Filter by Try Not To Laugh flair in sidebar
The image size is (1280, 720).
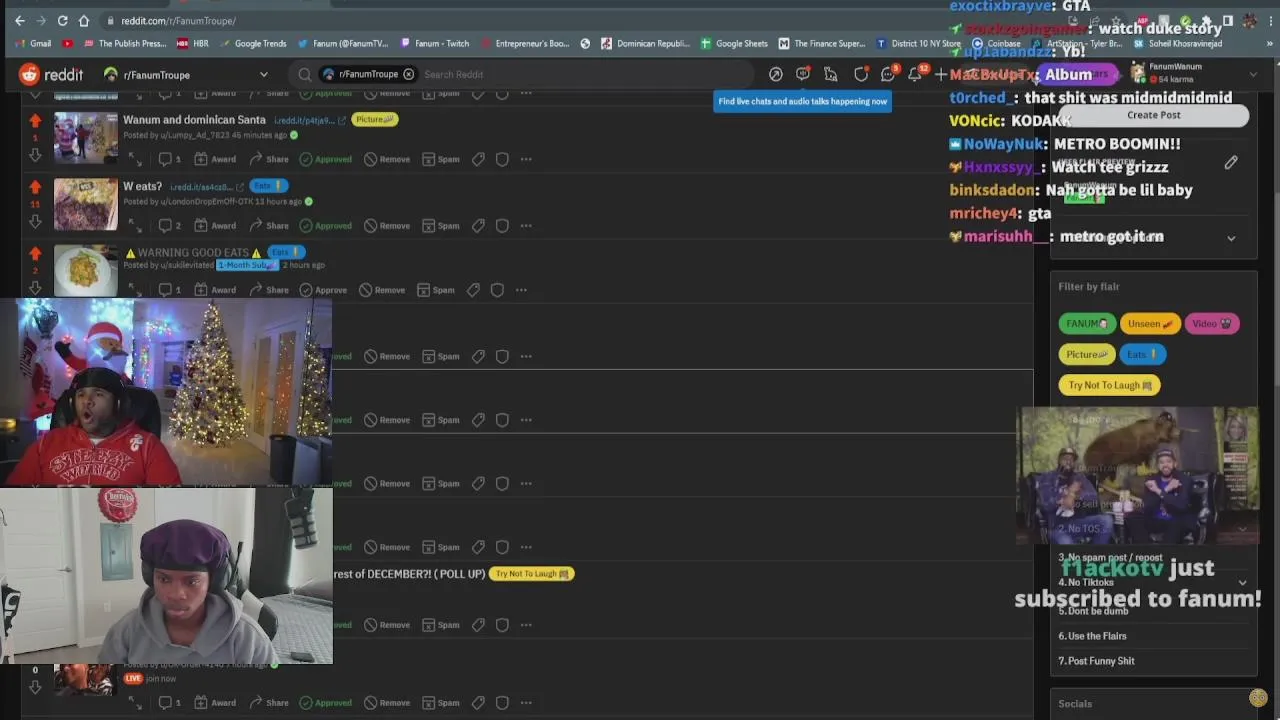pos(1109,385)
